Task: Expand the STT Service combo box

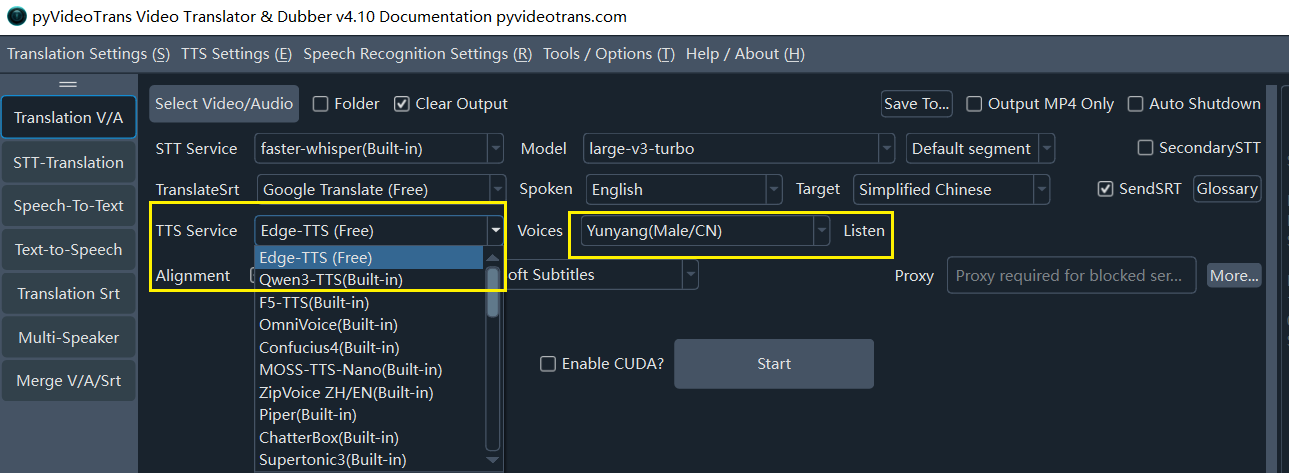Action: (380, 149)
